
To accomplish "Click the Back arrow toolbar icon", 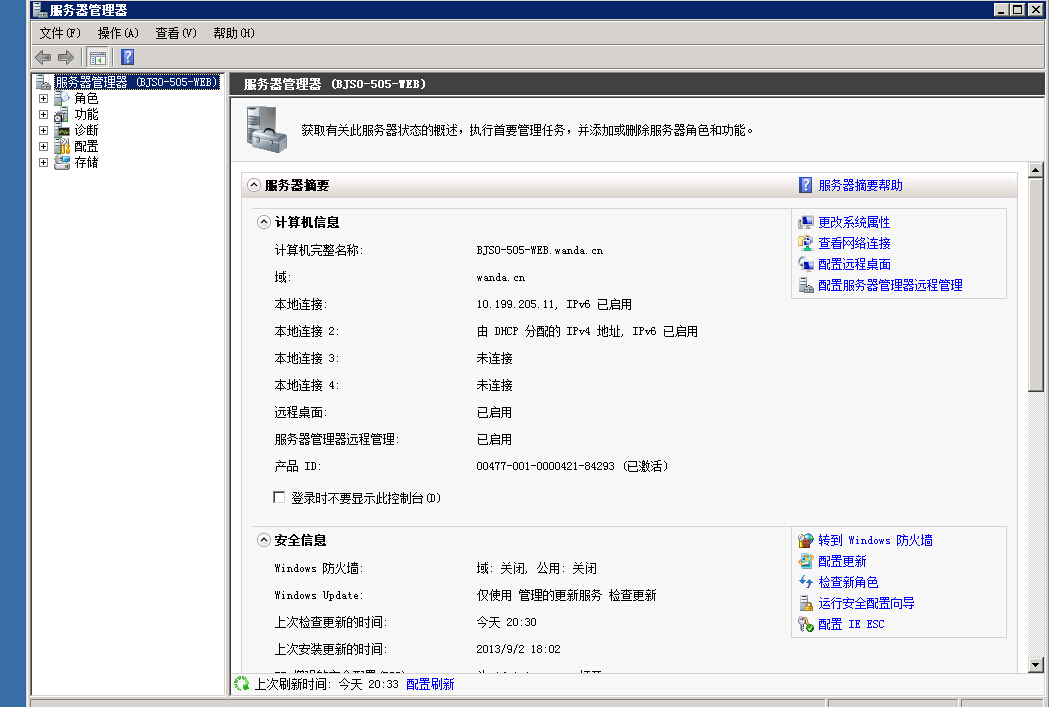I will (x=43, y=58).
